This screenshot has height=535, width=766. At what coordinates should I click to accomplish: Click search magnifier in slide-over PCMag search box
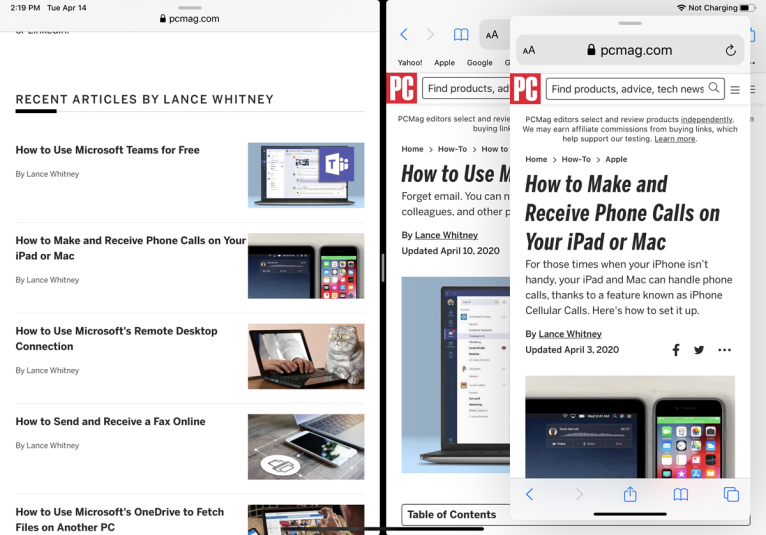point(714,87)
